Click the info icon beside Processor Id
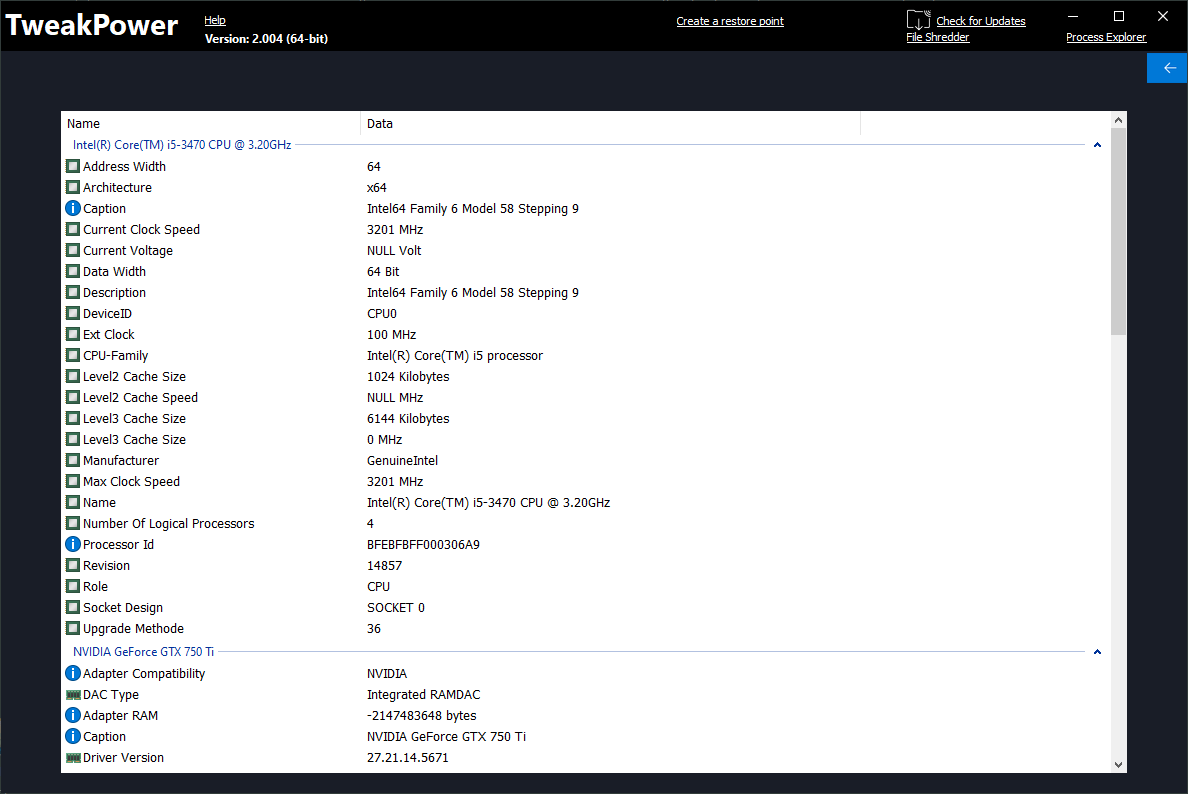 click(x=73, y=545)
